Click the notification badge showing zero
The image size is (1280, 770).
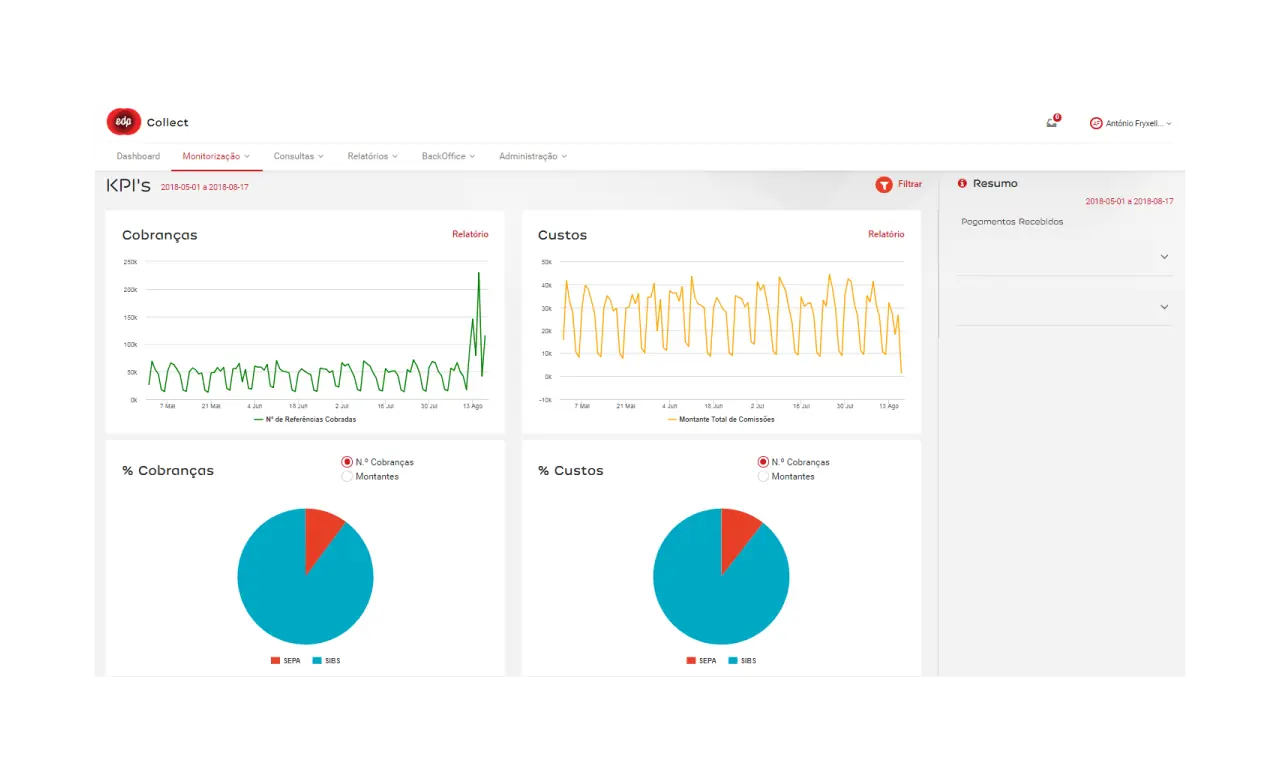click(x=1056, y=116)
